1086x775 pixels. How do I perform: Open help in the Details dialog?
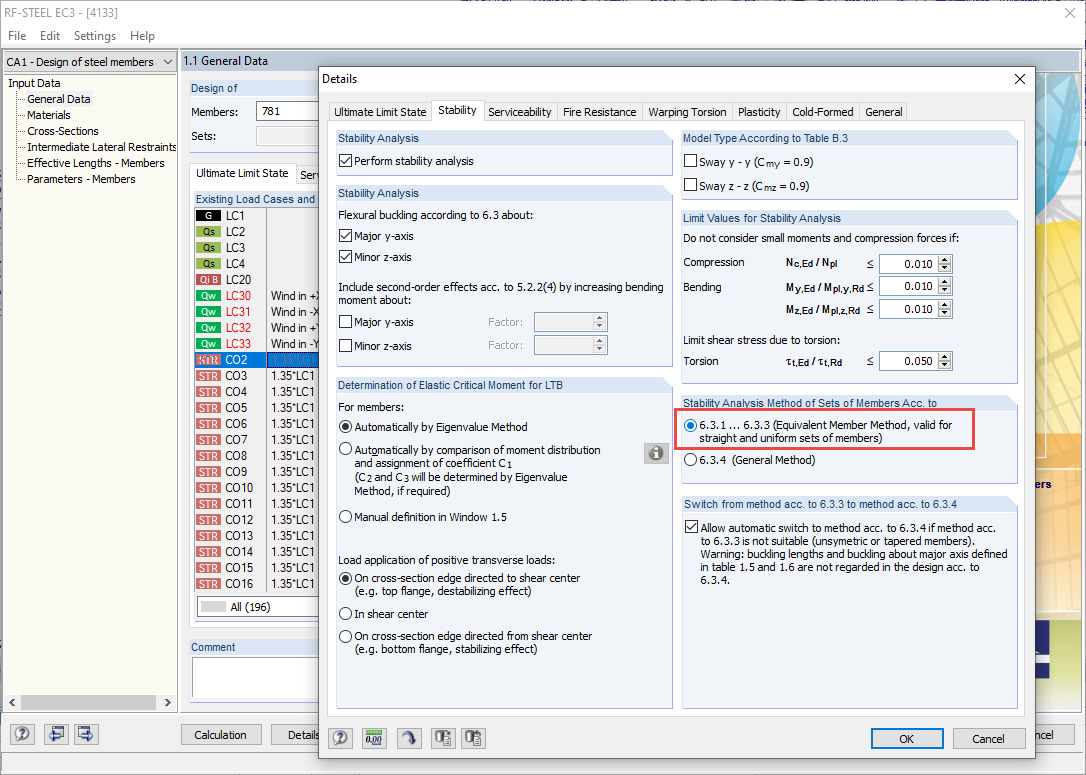tap(340, 738)
